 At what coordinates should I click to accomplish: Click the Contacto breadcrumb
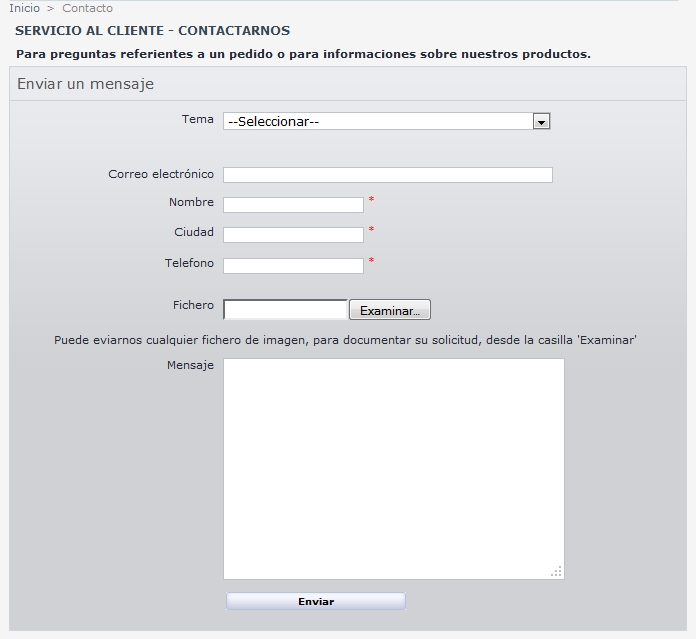tap(87, 8)
